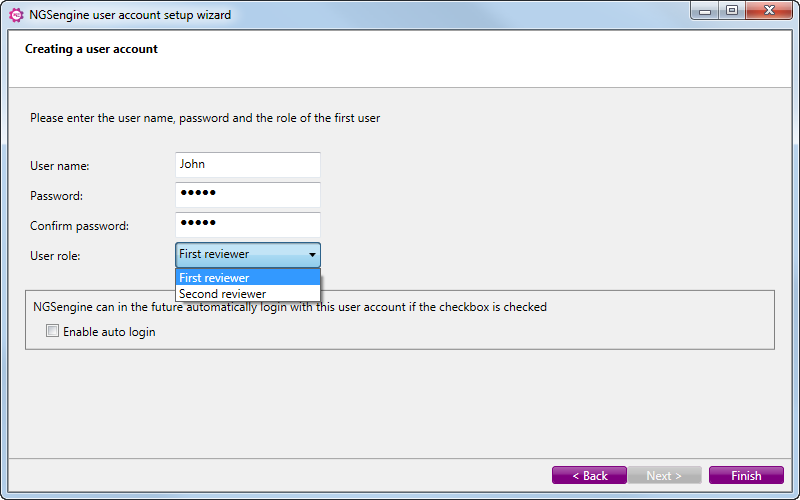Click the NGSengine gear icon in title bar
The image size is (800, 500).
(16, 15)
